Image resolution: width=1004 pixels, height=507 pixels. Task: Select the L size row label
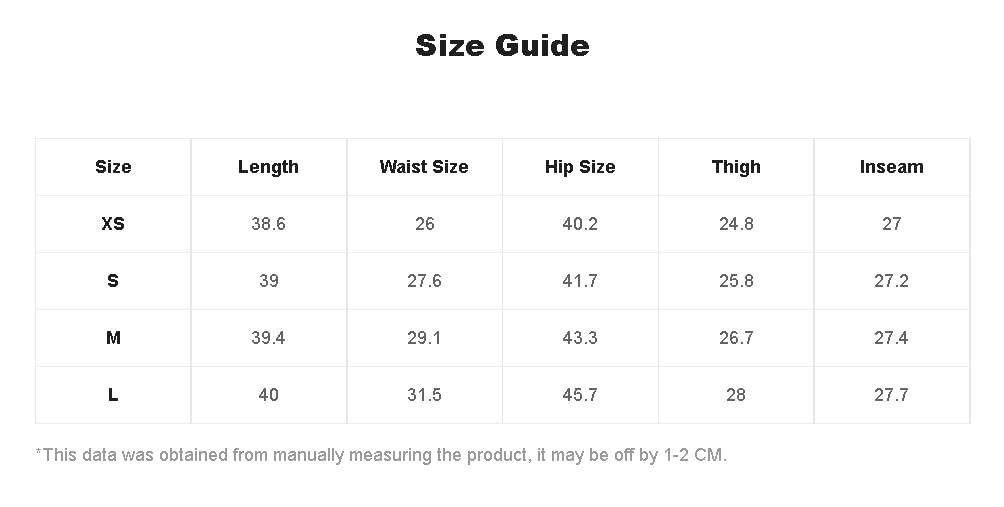113,395
